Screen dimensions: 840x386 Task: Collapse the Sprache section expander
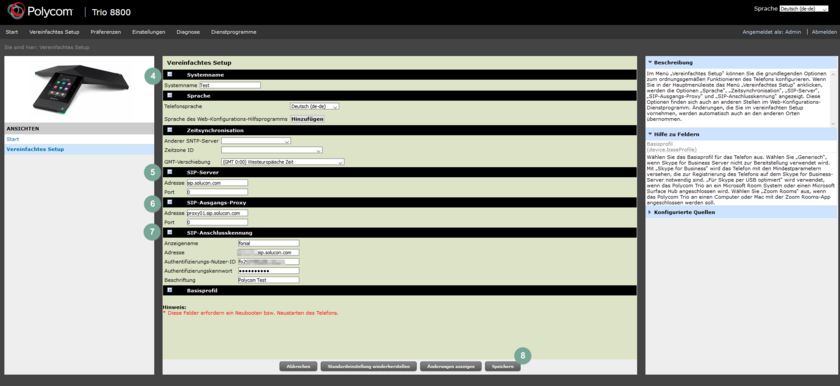[170, 96]
